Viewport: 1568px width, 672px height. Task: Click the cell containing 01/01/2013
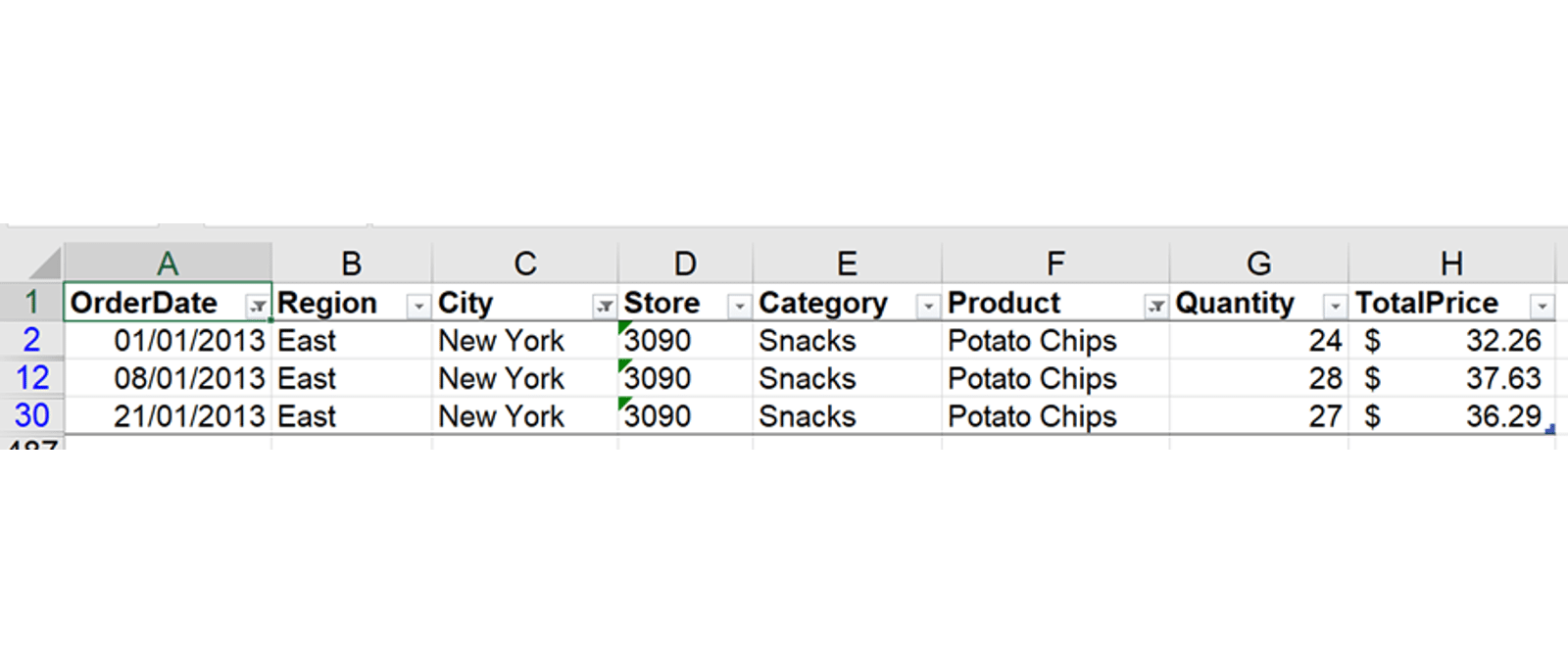click(x=188, y=341)
